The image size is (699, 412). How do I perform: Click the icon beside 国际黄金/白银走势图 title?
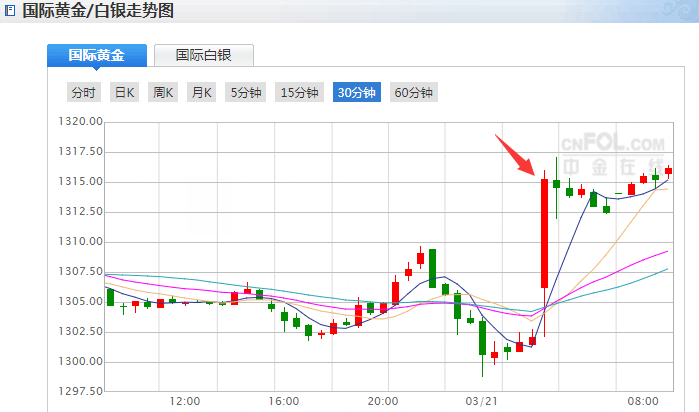point(9,11)
